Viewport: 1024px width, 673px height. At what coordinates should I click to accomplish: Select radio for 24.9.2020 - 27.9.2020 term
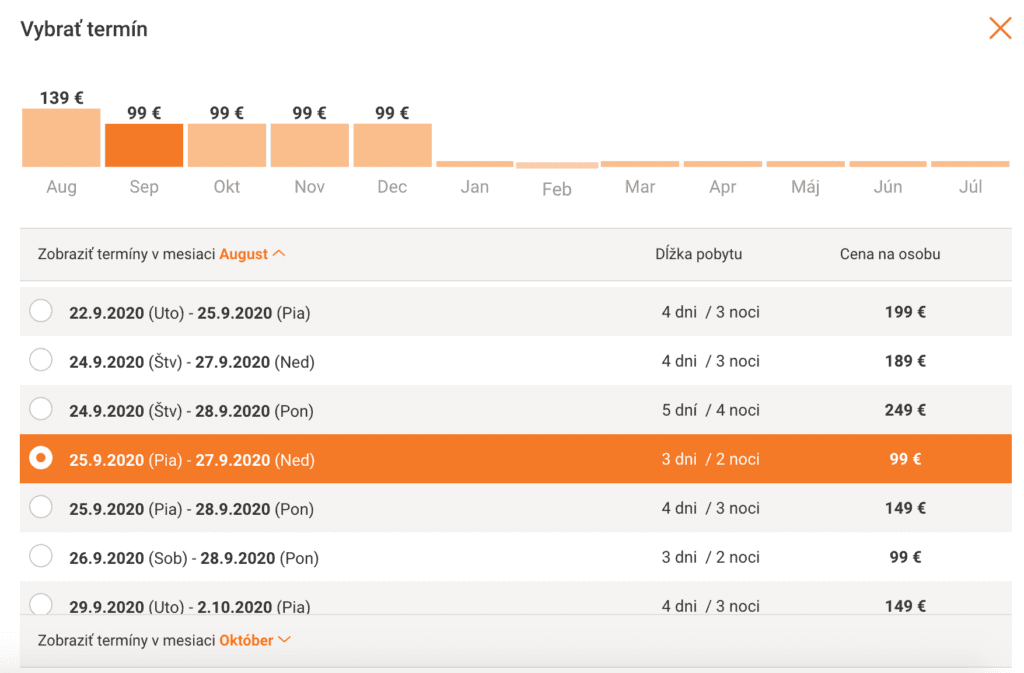[x=41, y=360]
